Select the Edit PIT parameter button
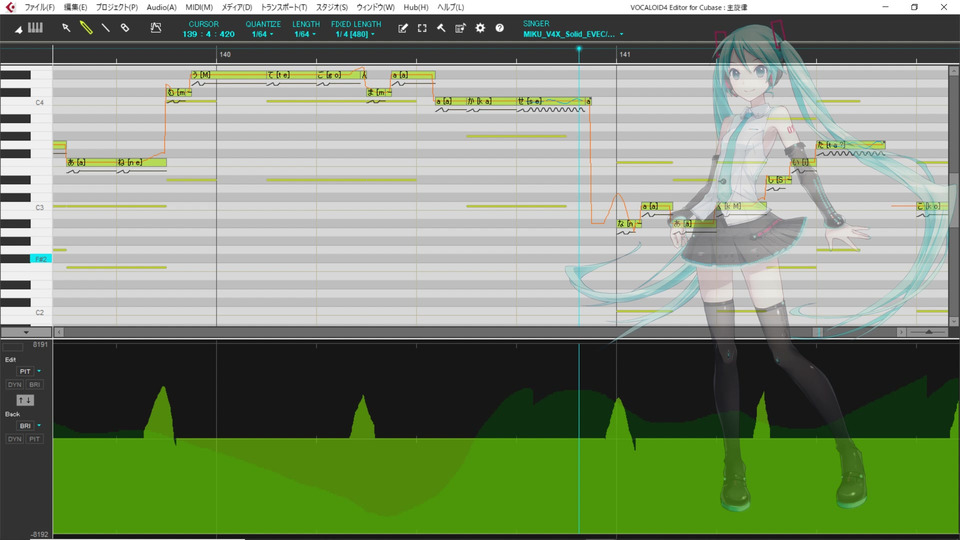Screen dimensions: 960x540 click(x=24, y=372)
